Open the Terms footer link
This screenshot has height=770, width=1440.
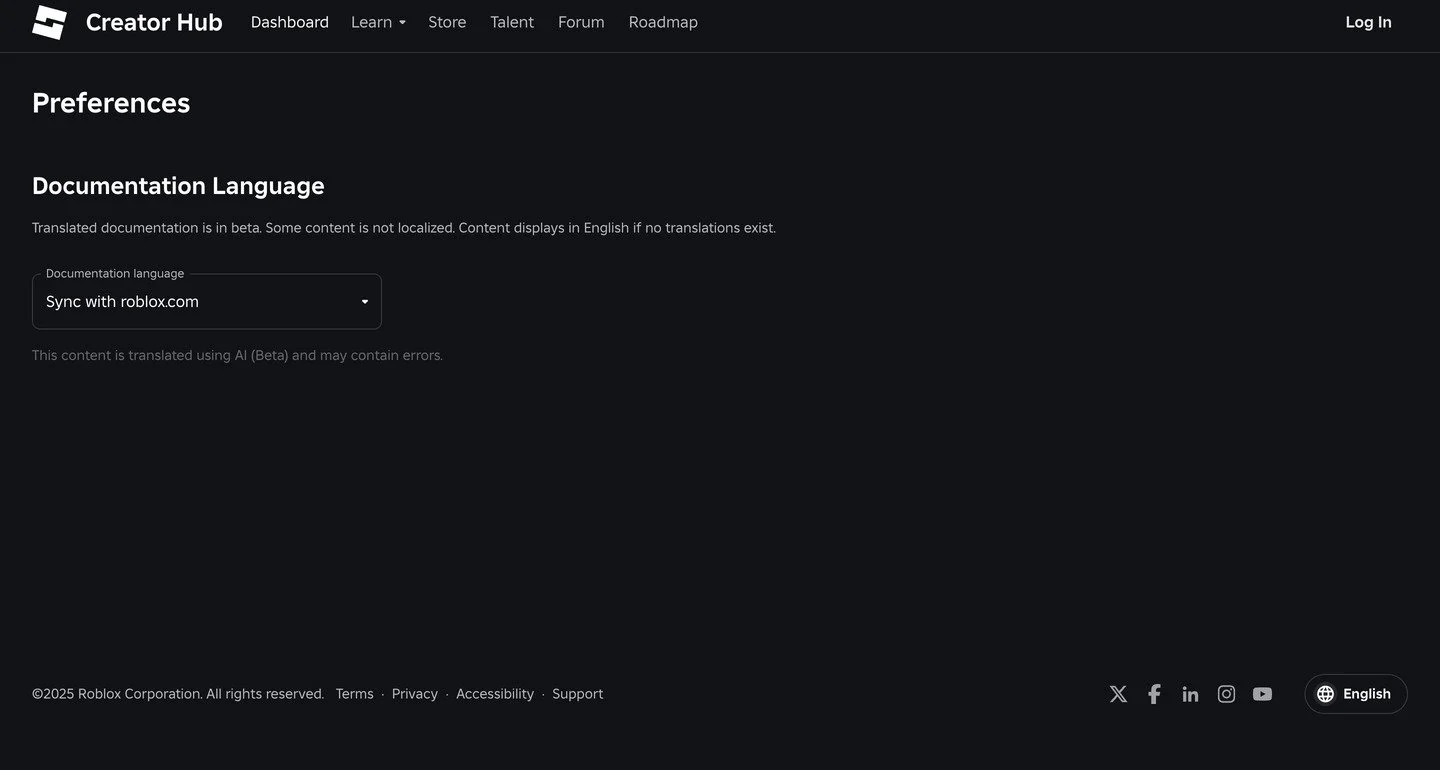[354, 694]
